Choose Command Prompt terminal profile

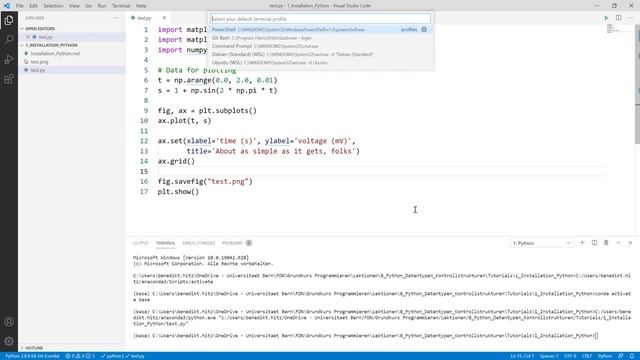[320, 46]
